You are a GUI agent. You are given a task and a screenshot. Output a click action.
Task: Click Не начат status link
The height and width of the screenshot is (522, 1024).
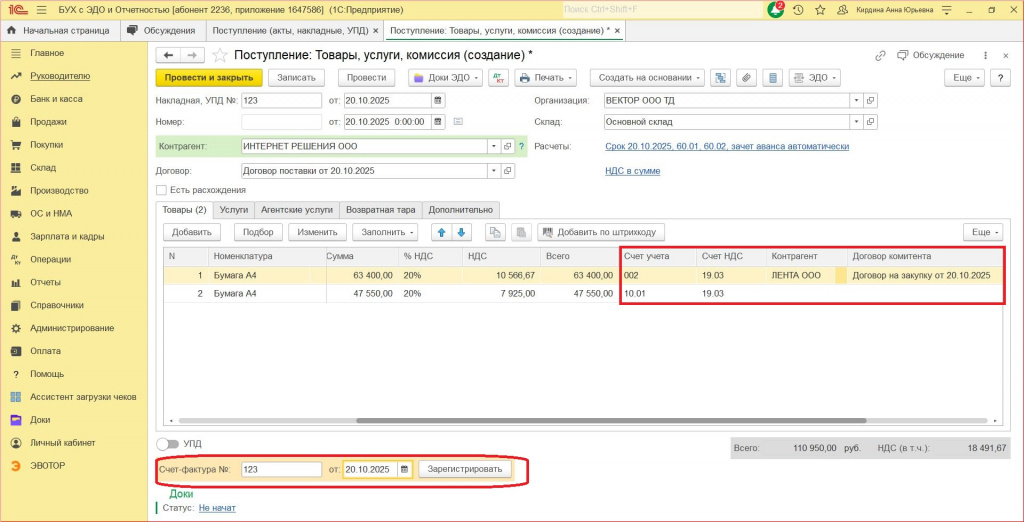coord(217,508)
